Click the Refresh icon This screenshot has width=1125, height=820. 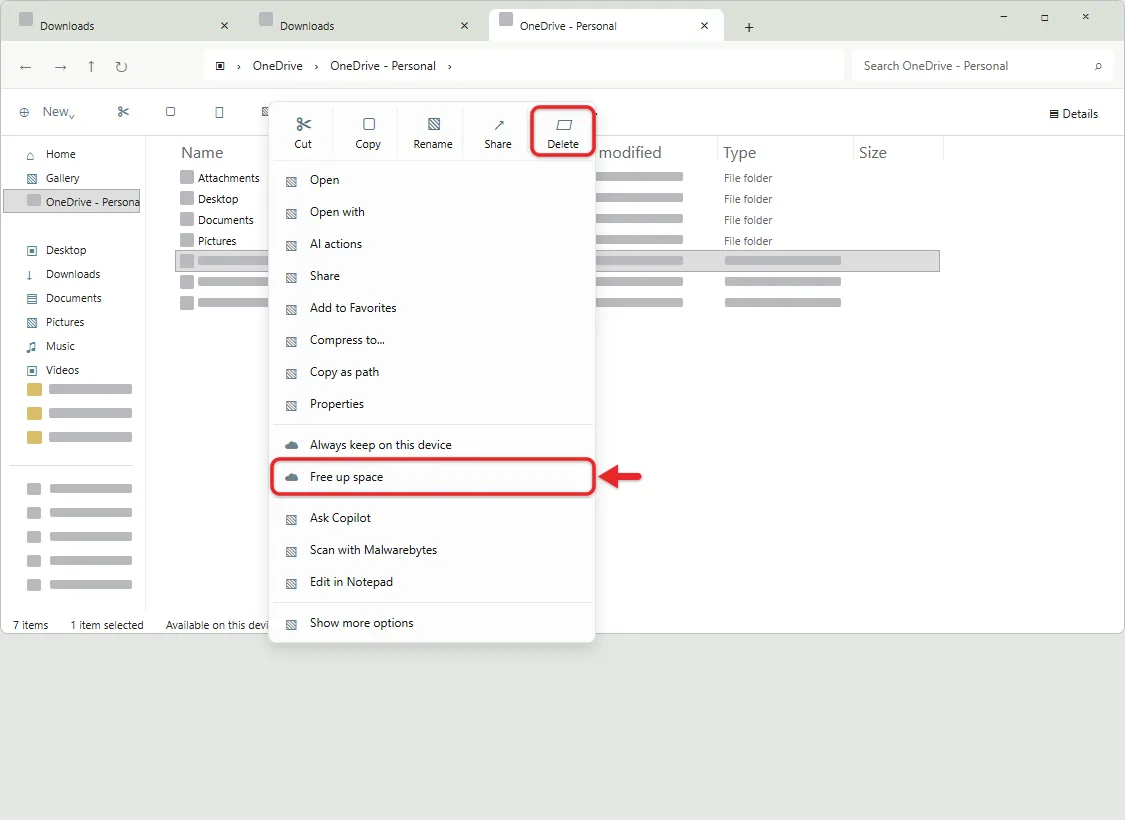[121, 67]
